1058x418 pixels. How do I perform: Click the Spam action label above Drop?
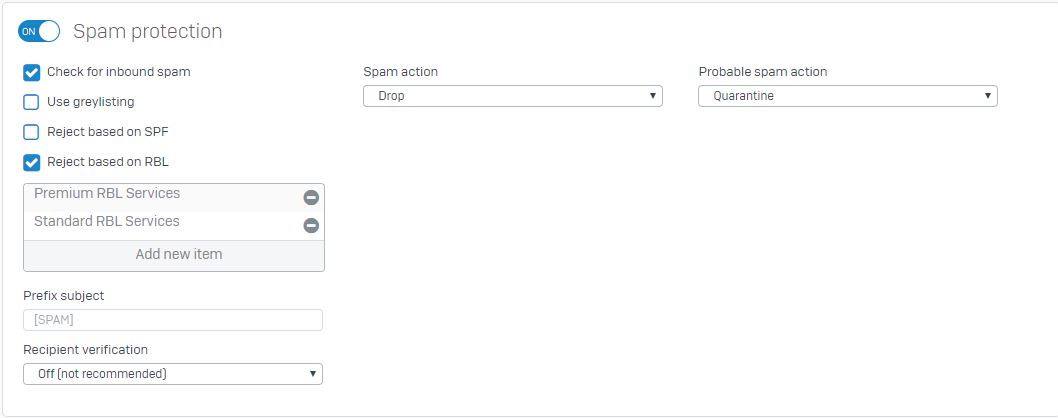pos(400,72)
